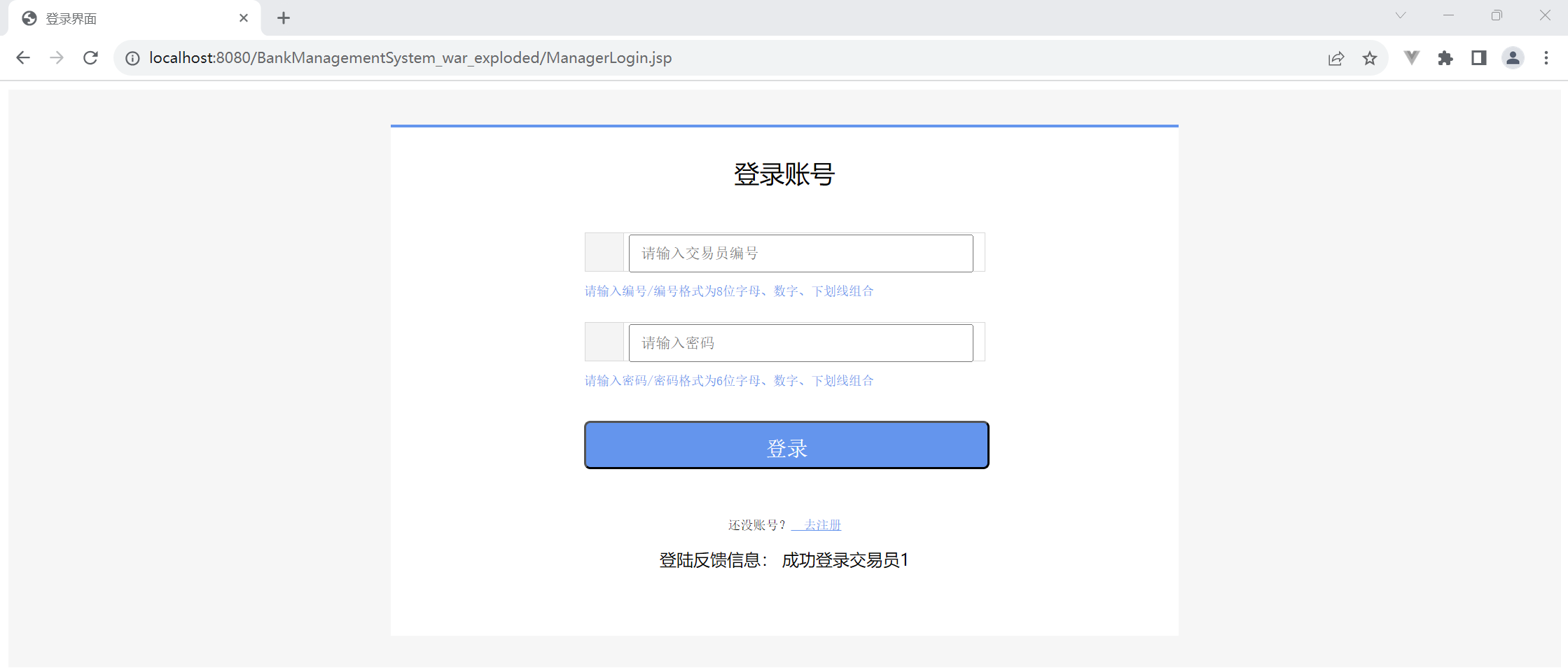Viewport: 1568px width, 668px height.
Task: View site information icon in address bar
Action: pyautogui.click(x=132, y=58)
